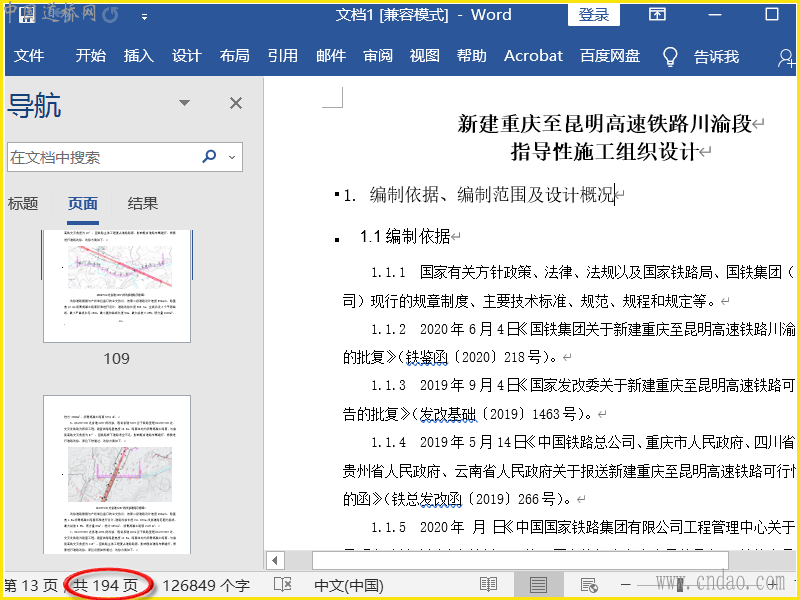Click the Tell Me lightbulb icon
The width and height of the screenshot is (800, 600).
click(x=670, y=56)
